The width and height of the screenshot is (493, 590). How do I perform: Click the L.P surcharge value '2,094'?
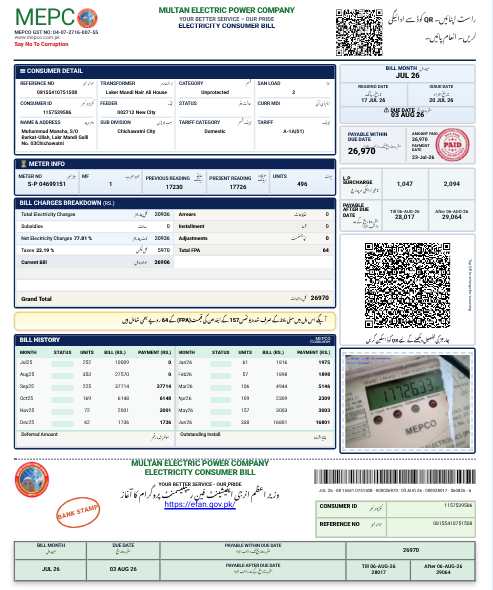(452, 184)
